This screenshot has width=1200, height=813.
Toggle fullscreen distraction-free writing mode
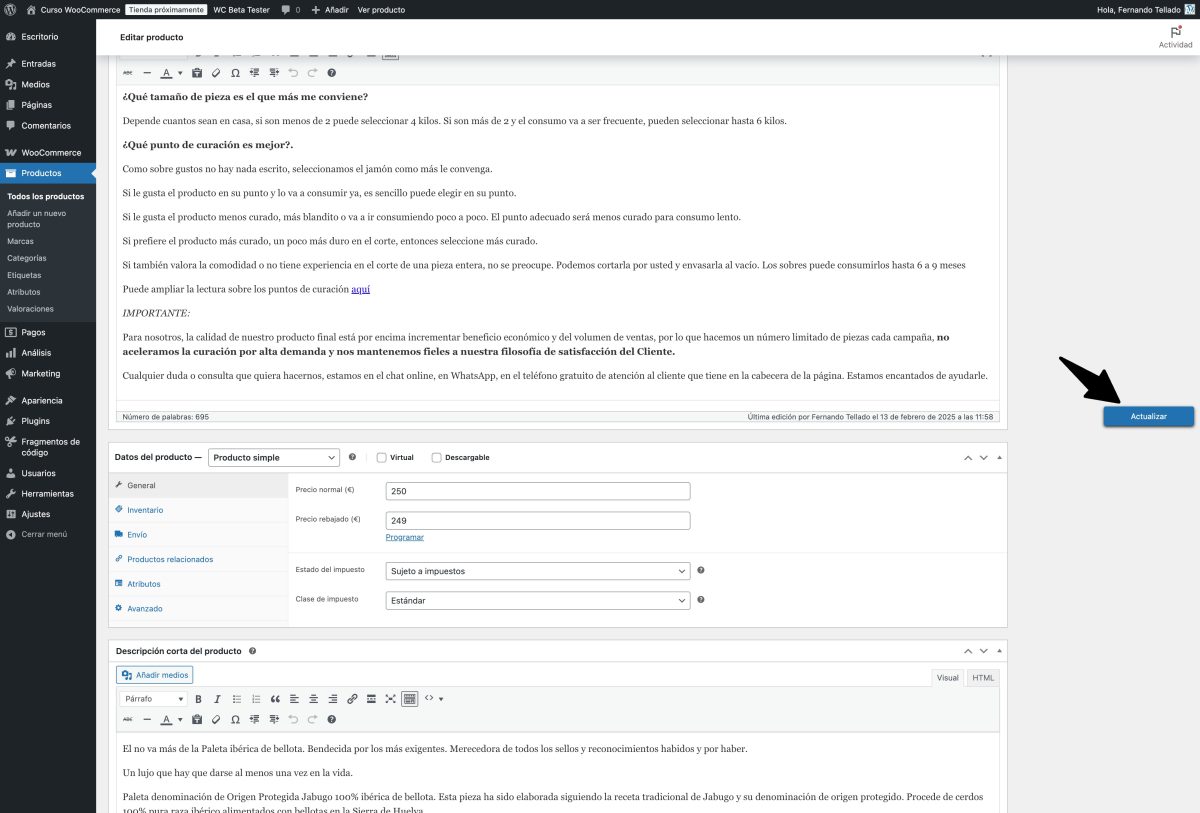click(x=388, y=699)
